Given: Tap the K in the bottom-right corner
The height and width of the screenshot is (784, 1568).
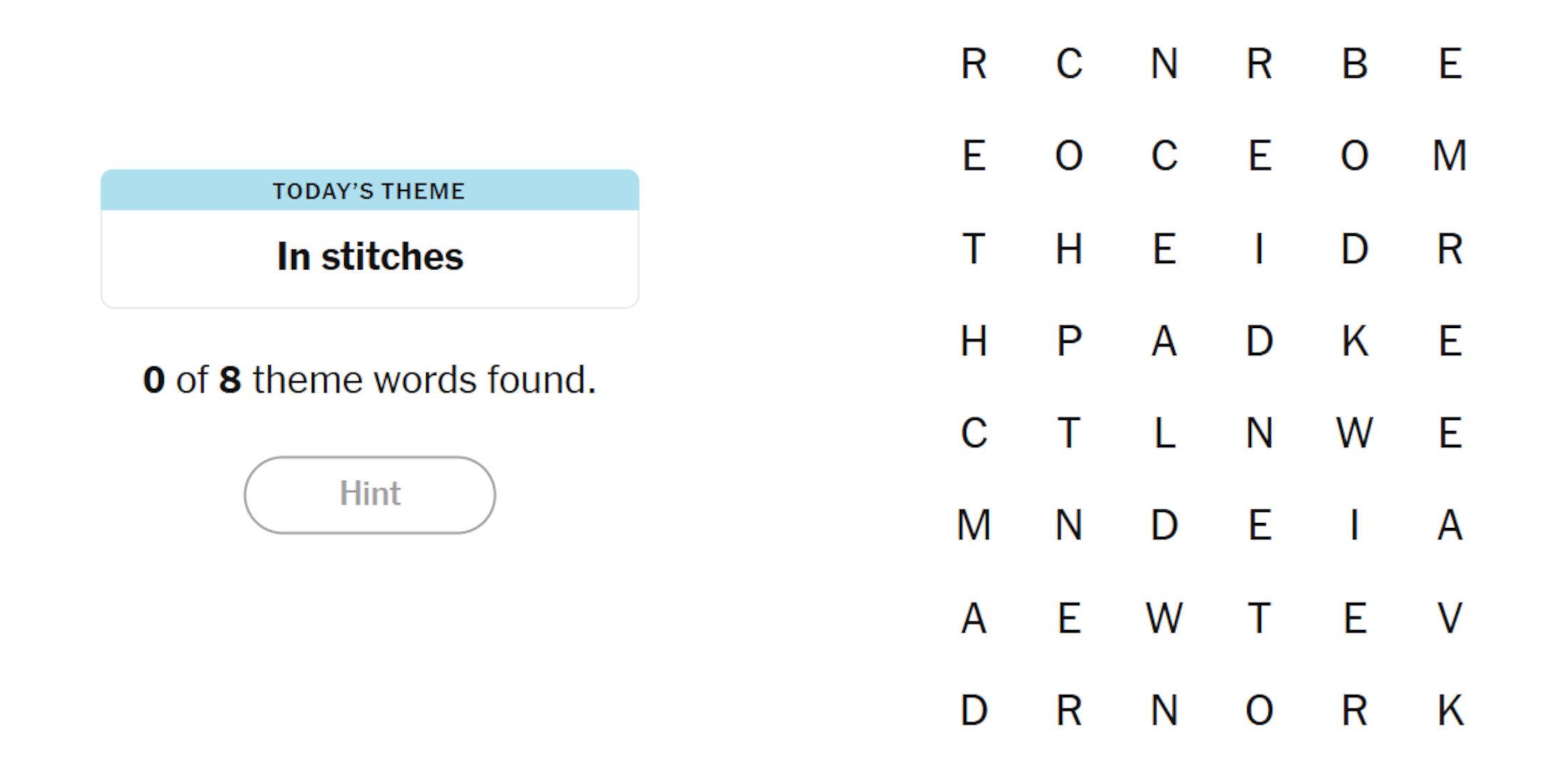Looking at the screenshot, I should coord(1450,710).
